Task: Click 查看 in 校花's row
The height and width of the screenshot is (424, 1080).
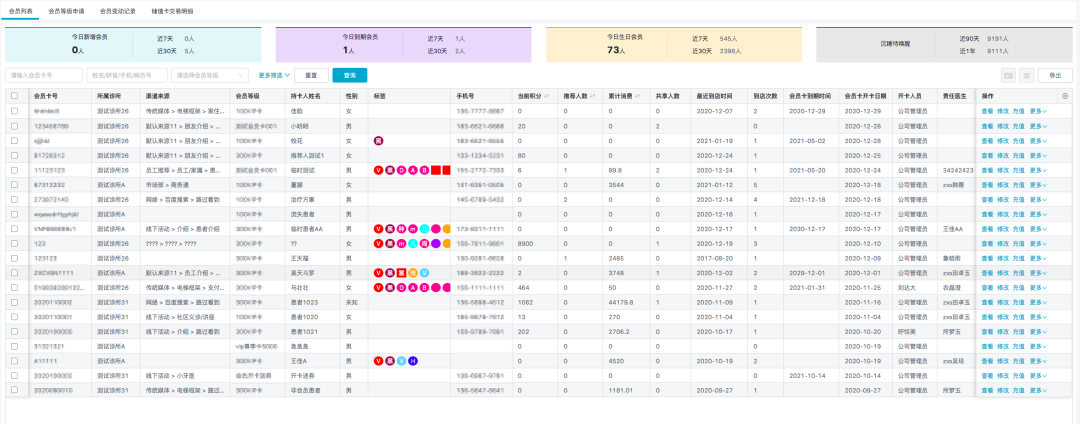Action: tap(987, 140)
